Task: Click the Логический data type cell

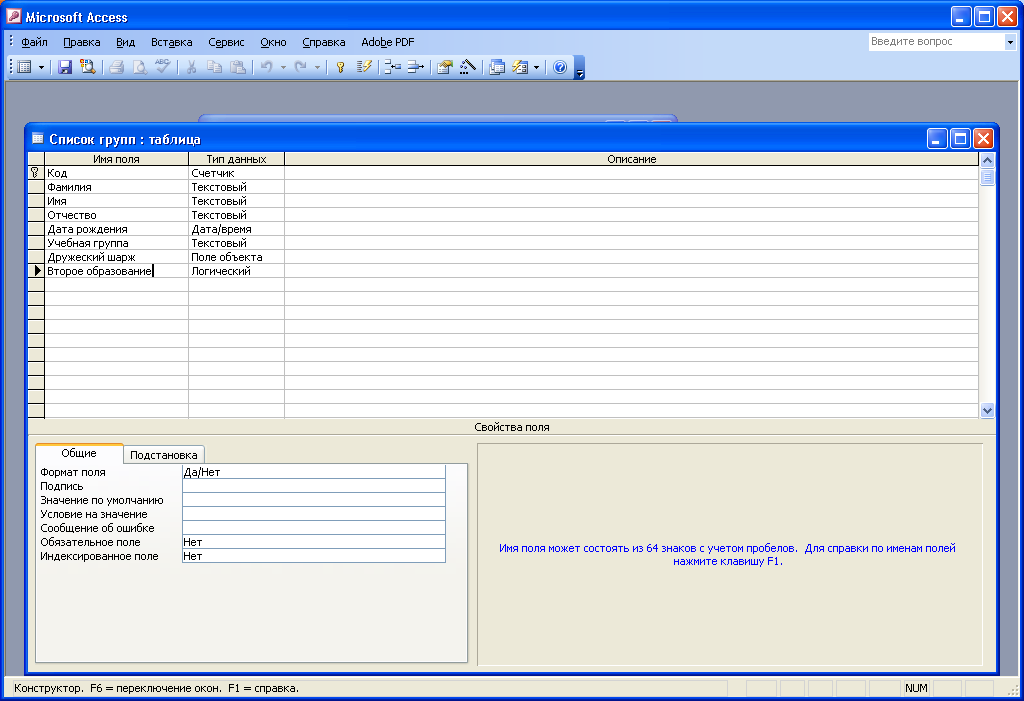Action: pos(236,271)
